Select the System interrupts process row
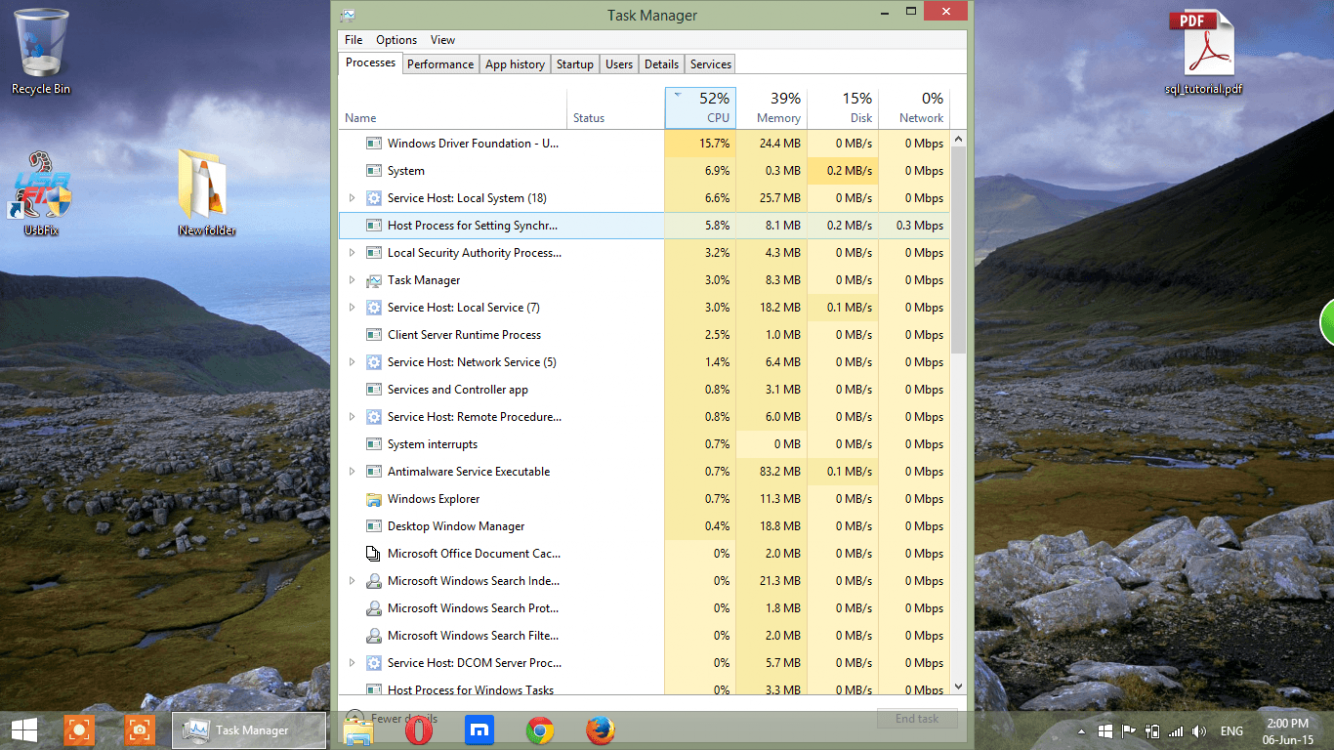This screenshot has width=1334, height=750. (644, 444)
